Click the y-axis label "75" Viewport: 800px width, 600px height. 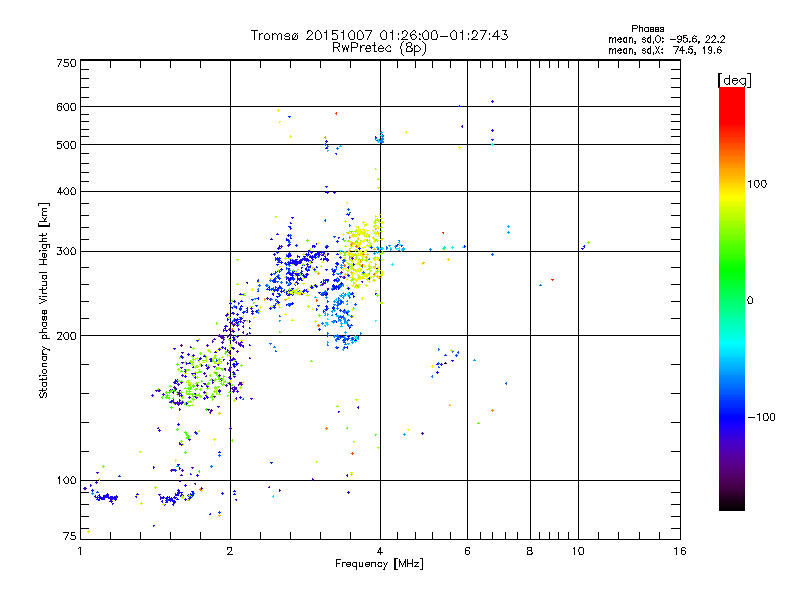70,536
